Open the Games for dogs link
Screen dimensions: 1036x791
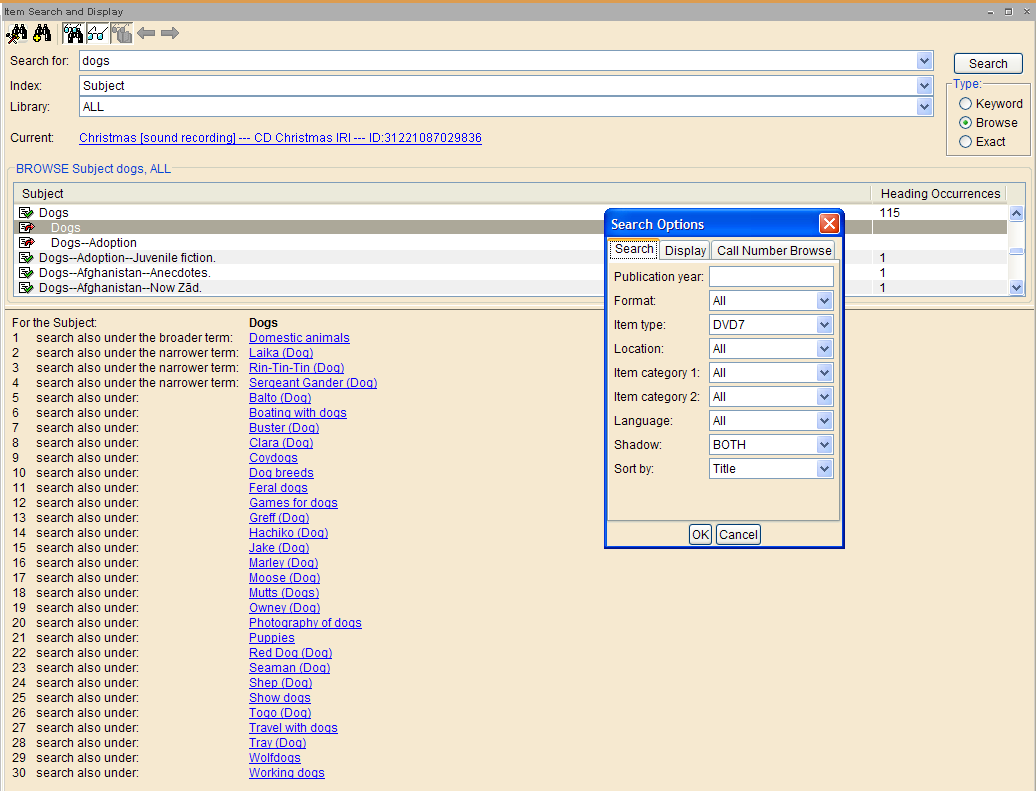(293, 503)
